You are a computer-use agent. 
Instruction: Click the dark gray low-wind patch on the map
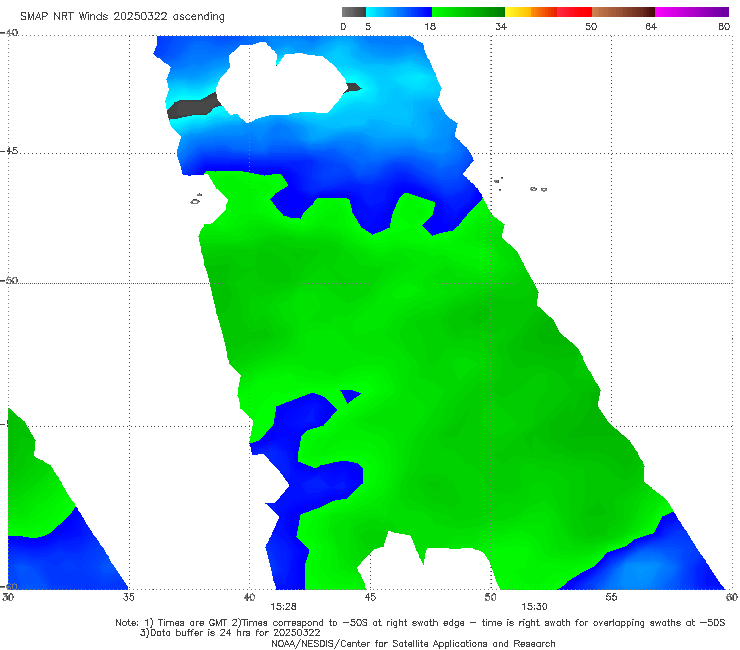193,106
